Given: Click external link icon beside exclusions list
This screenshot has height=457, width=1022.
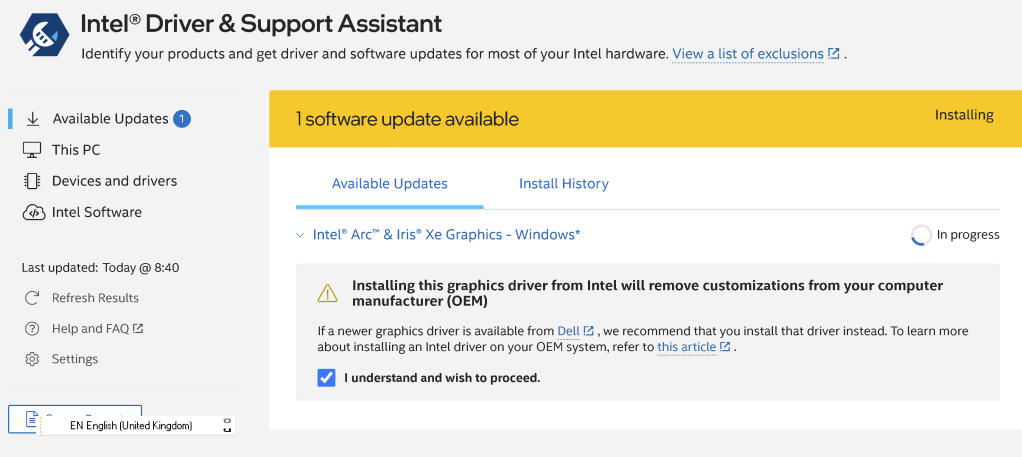Looking at the screenshot, I should tap(833, 53).
